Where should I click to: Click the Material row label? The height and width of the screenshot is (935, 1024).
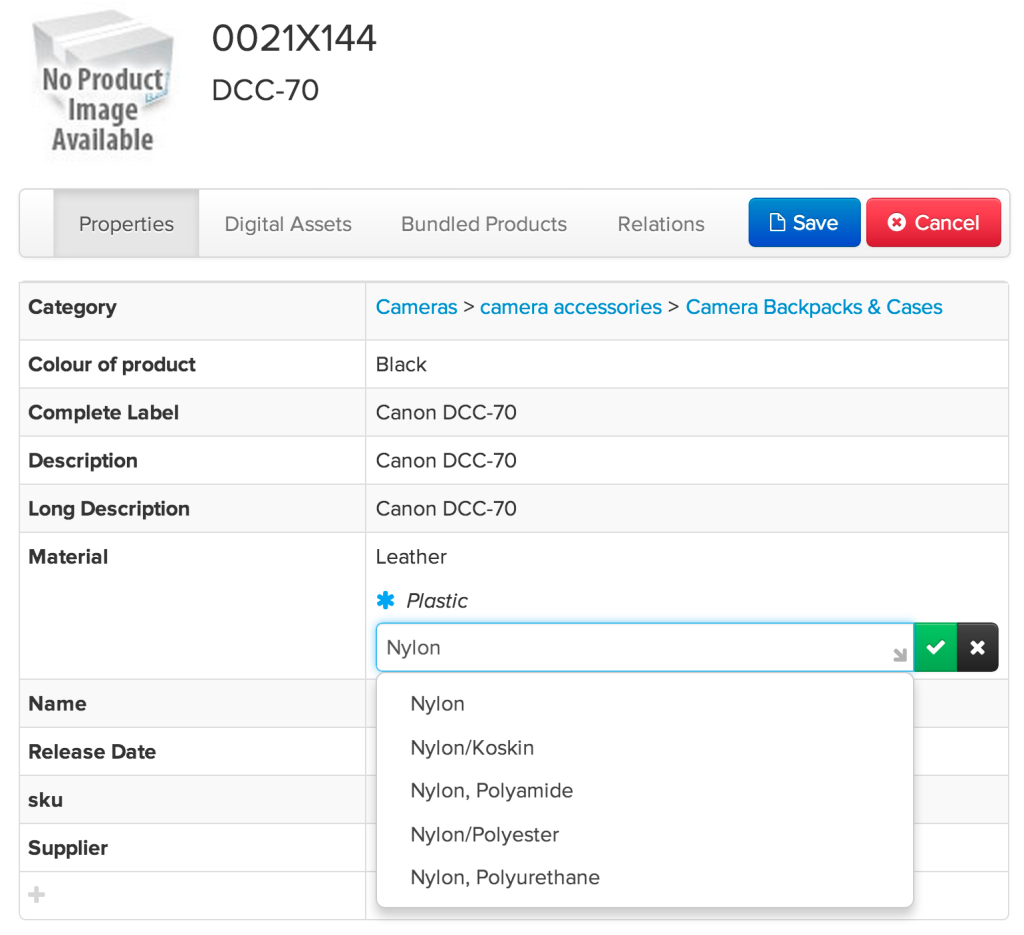pyautogui.click(x=68, y=557)
